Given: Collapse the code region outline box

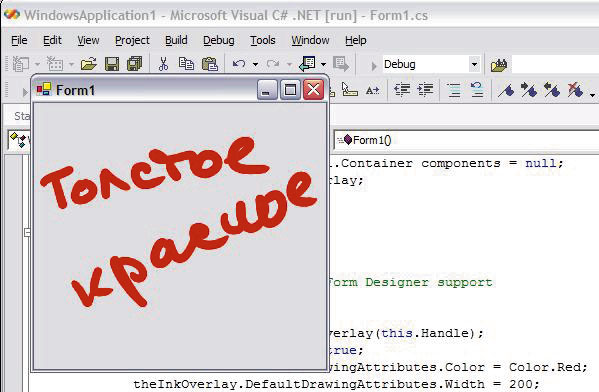Looking at the screenshot, I should coord(27,232).
